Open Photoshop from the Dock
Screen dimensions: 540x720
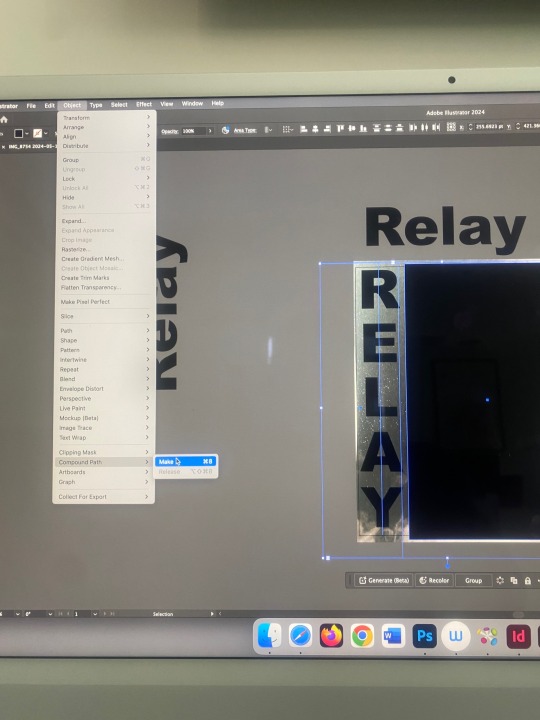point(424,636)
